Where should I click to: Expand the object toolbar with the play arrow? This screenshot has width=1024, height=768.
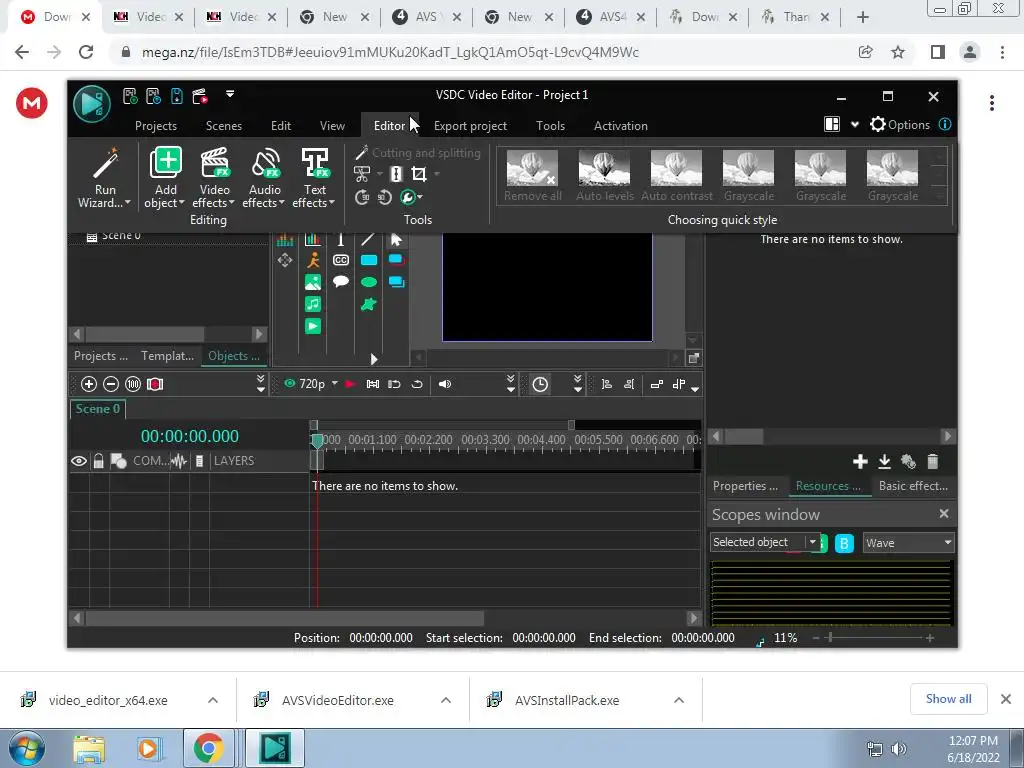[x=374, y=359]
